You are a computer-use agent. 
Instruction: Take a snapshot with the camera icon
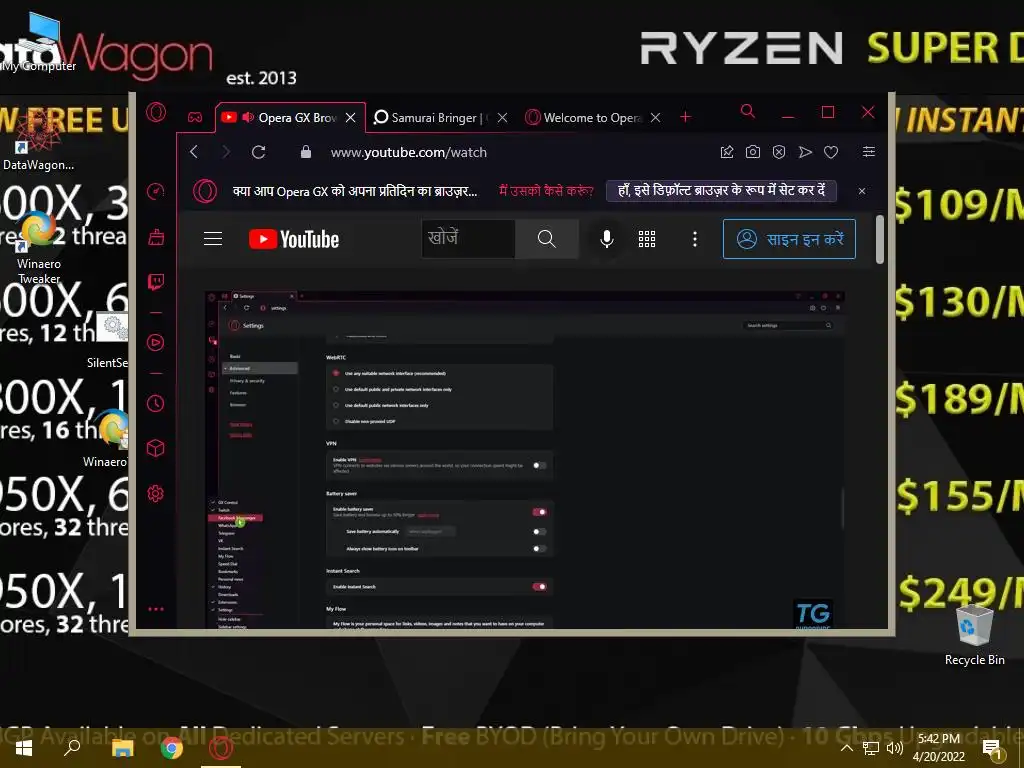[752, 152]
